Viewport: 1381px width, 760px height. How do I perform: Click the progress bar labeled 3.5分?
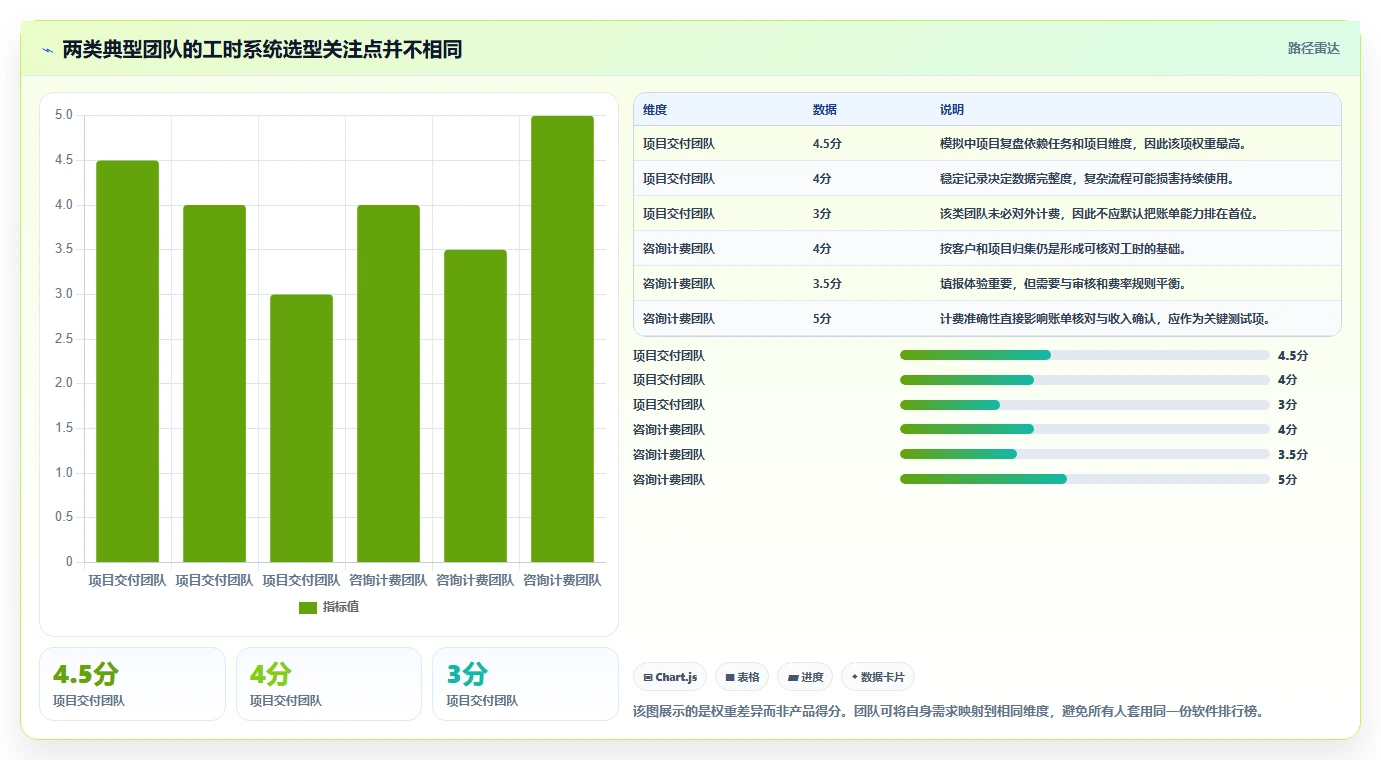click(x=1085, y=454)
